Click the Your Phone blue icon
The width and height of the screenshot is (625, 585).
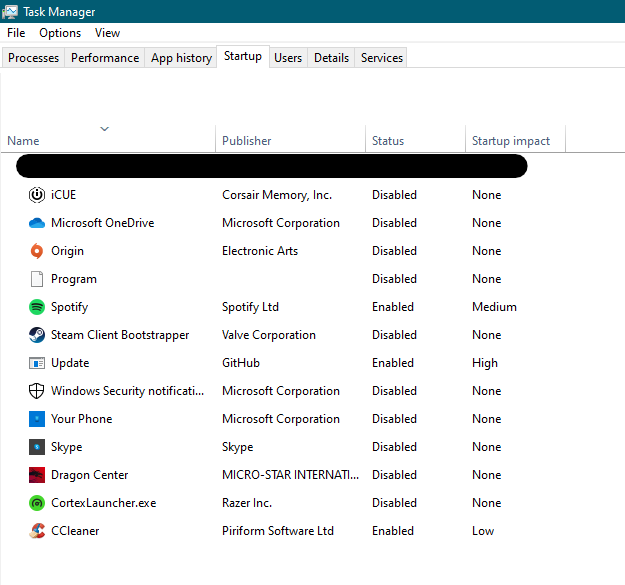37,419
